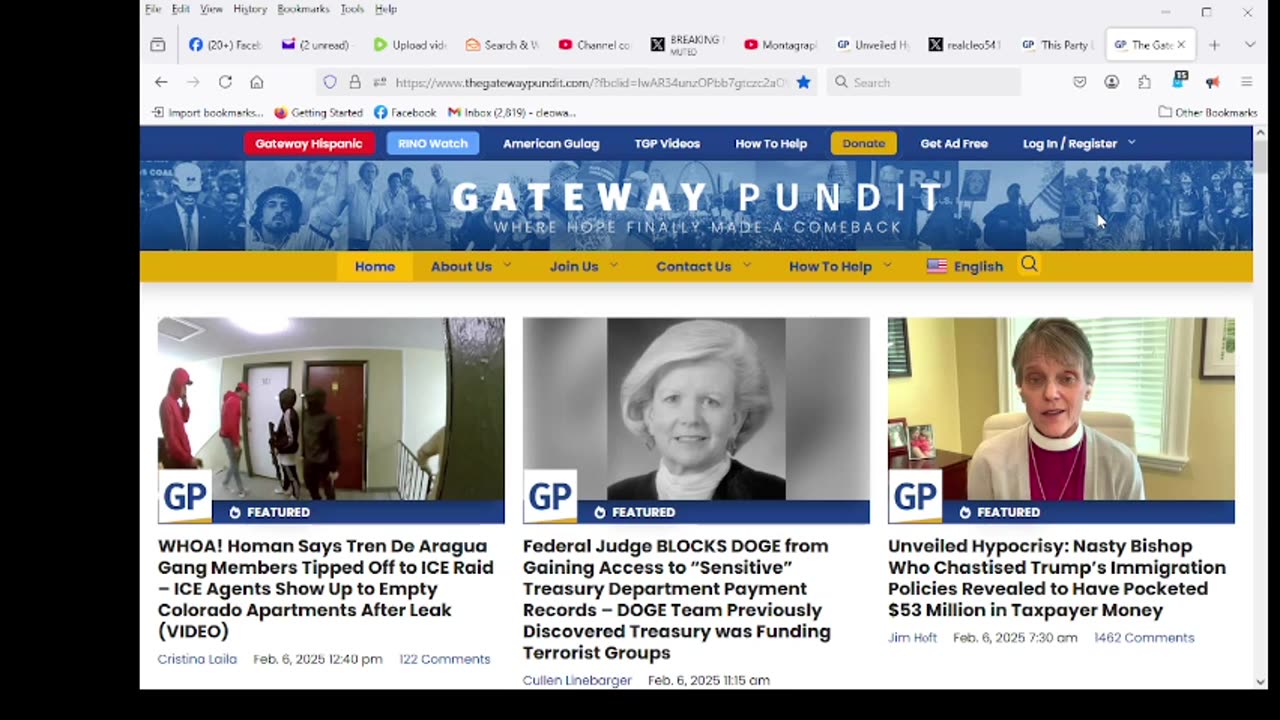Open the Help menu
This screenshot has height=720, width=1280.
(386, 9)
